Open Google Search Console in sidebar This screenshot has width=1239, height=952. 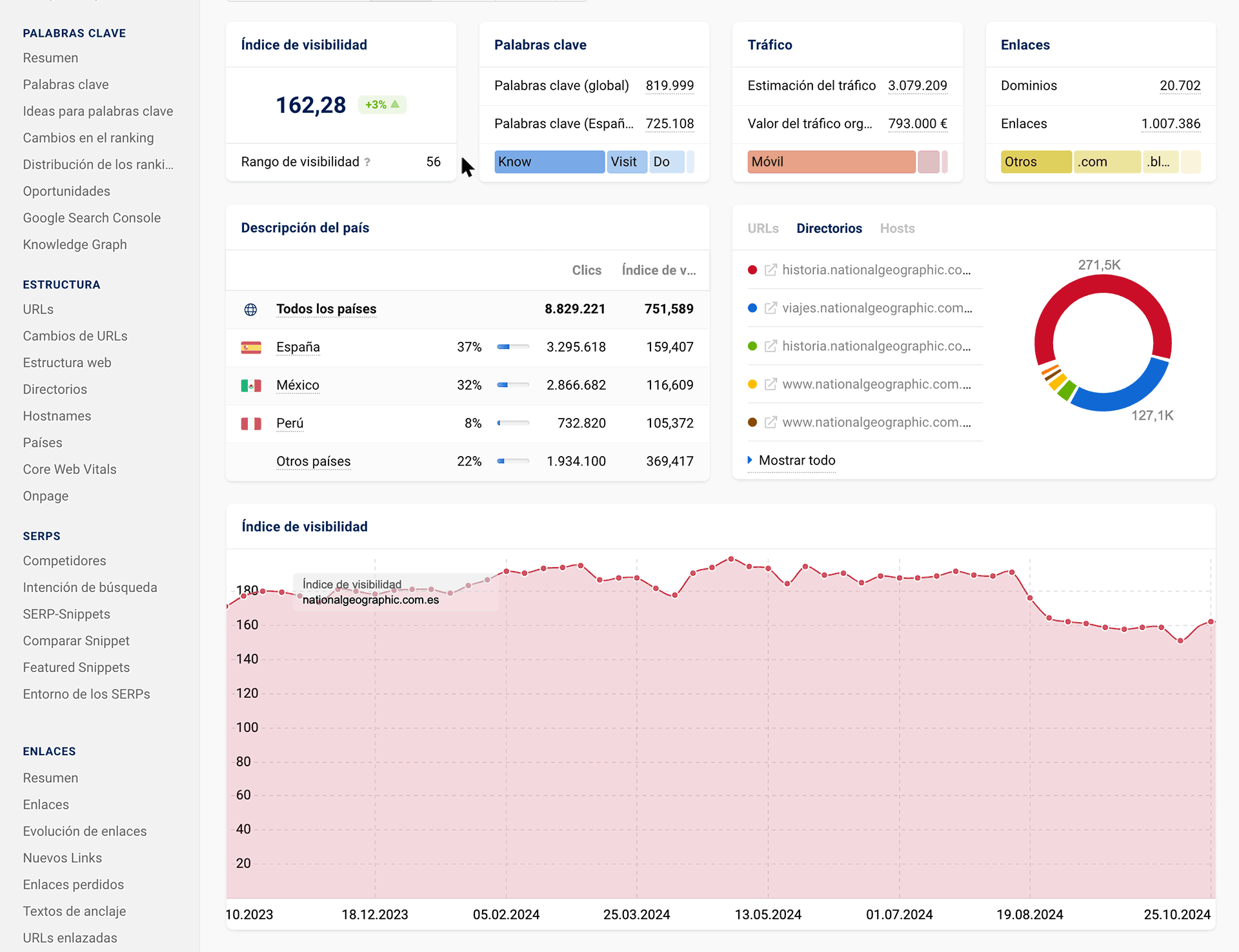tap(92, 218)
